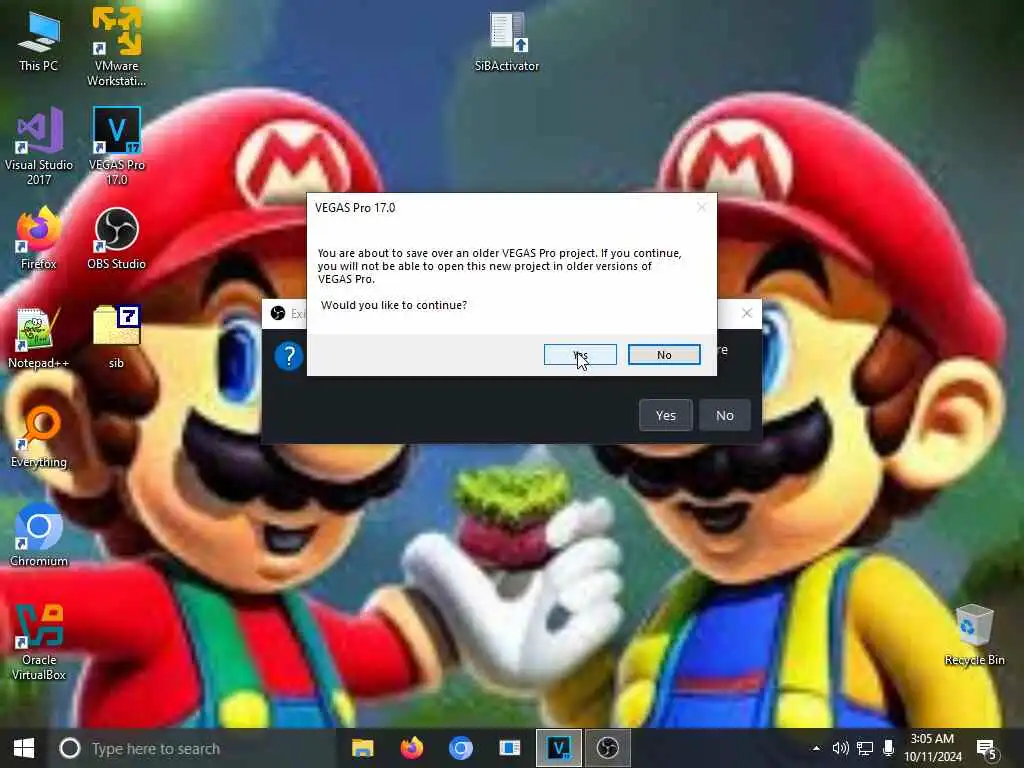Switch to OBS Studio taskbar button
The image size is (1024, 768).
[x=607, y=748]
